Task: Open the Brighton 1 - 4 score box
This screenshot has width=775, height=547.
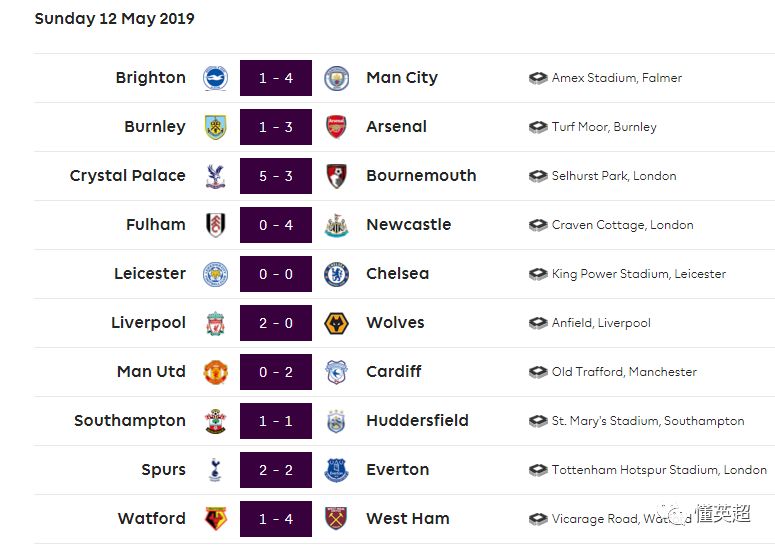Action: (276, 78)
